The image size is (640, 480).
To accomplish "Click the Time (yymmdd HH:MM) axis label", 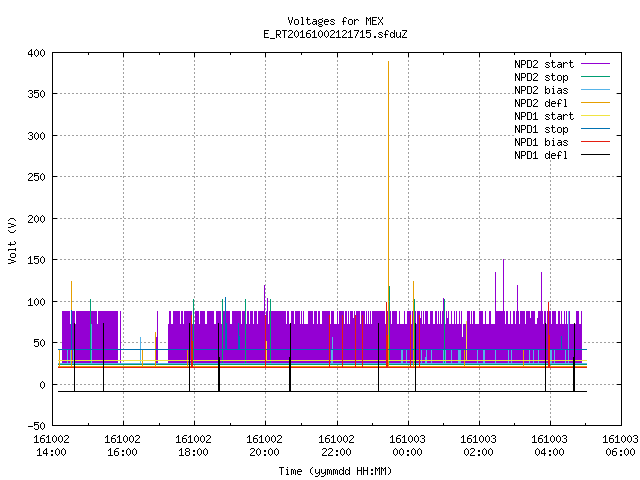I will (335, 471).
